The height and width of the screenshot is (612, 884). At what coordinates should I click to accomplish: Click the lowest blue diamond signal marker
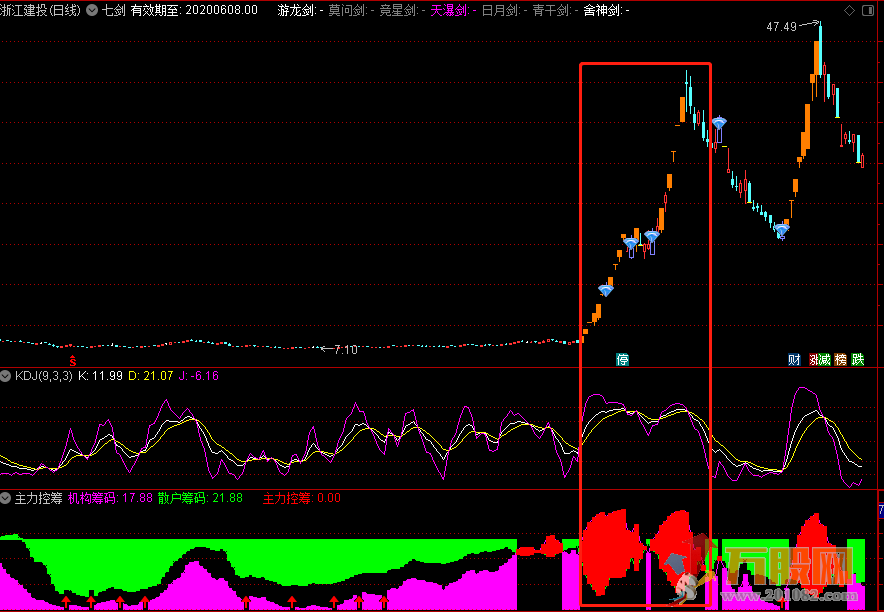coord(605,291)
